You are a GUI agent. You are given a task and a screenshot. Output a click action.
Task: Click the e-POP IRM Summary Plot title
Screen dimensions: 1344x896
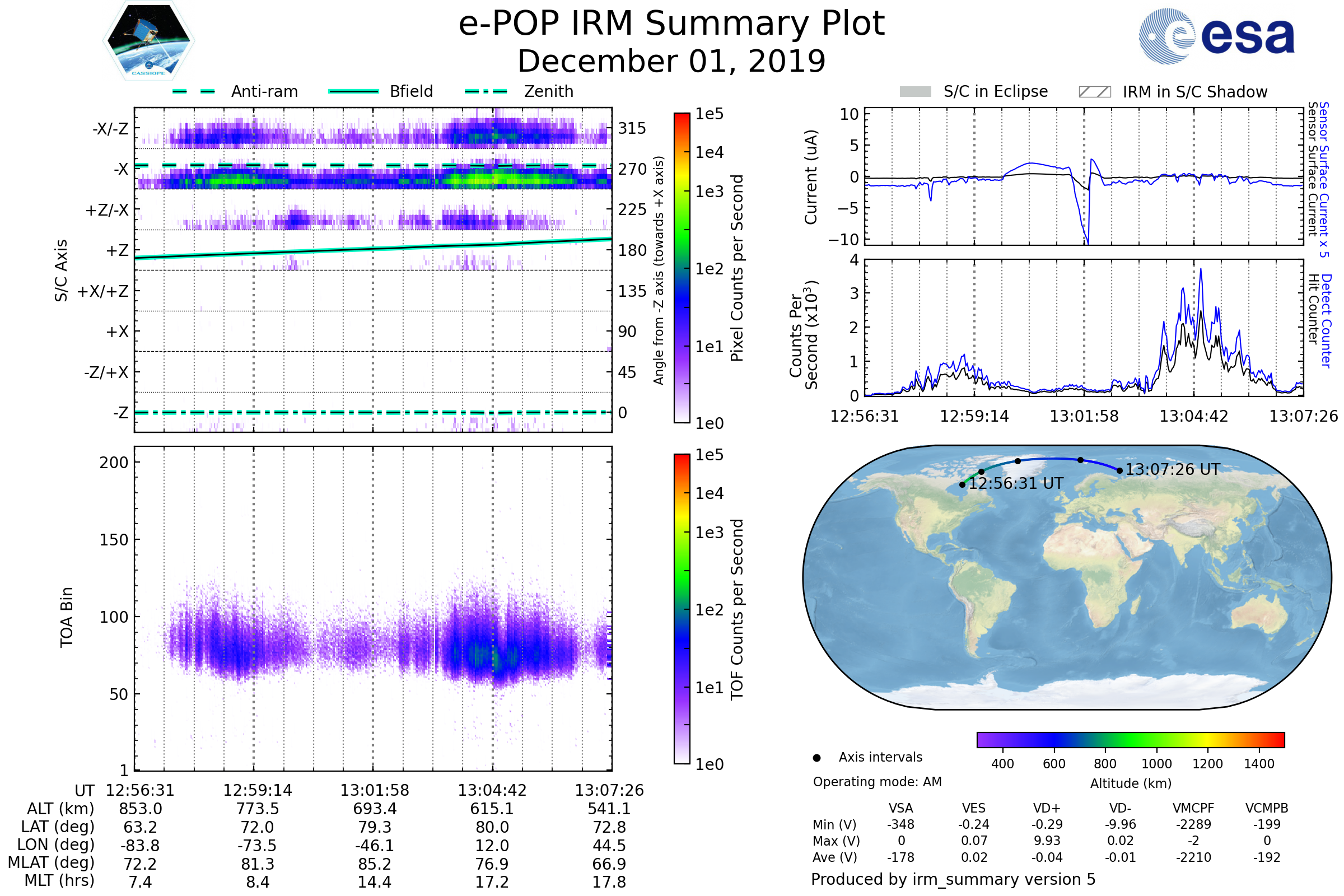point(671,24)
